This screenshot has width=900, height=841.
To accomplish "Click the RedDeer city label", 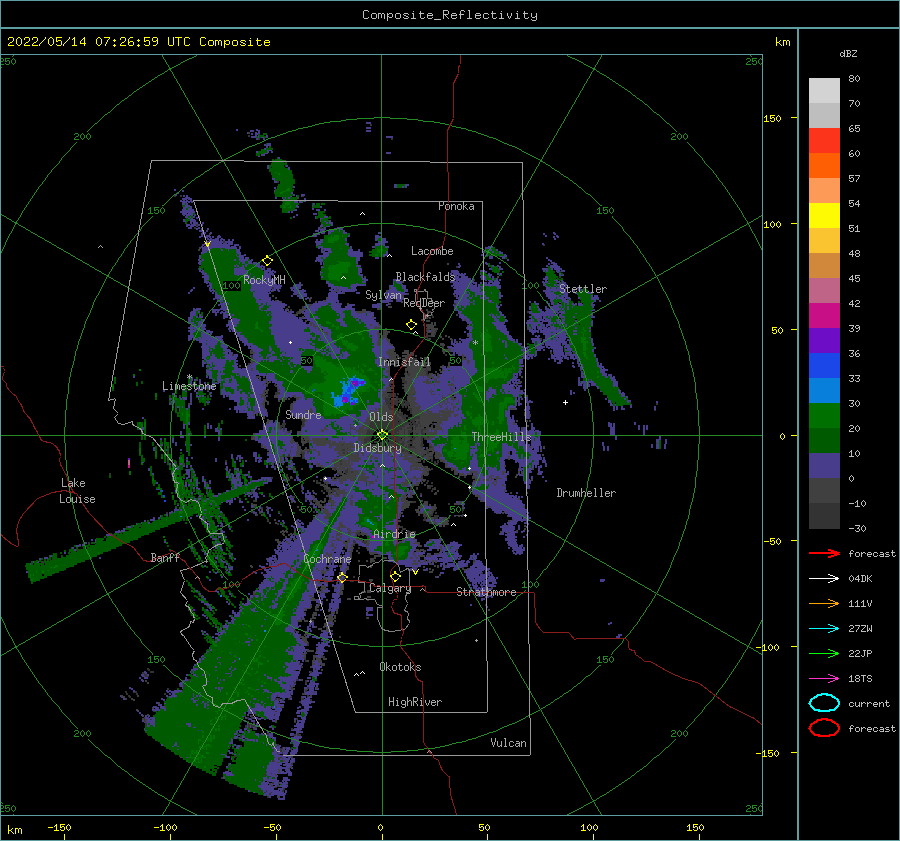I will 424,303.
